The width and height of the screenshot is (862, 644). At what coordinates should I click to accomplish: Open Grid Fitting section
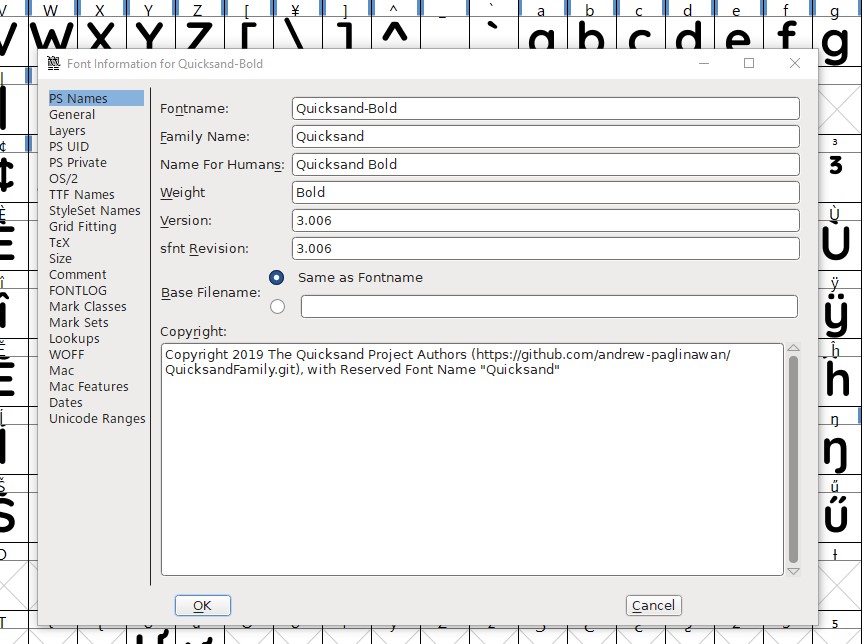(82, 226)
